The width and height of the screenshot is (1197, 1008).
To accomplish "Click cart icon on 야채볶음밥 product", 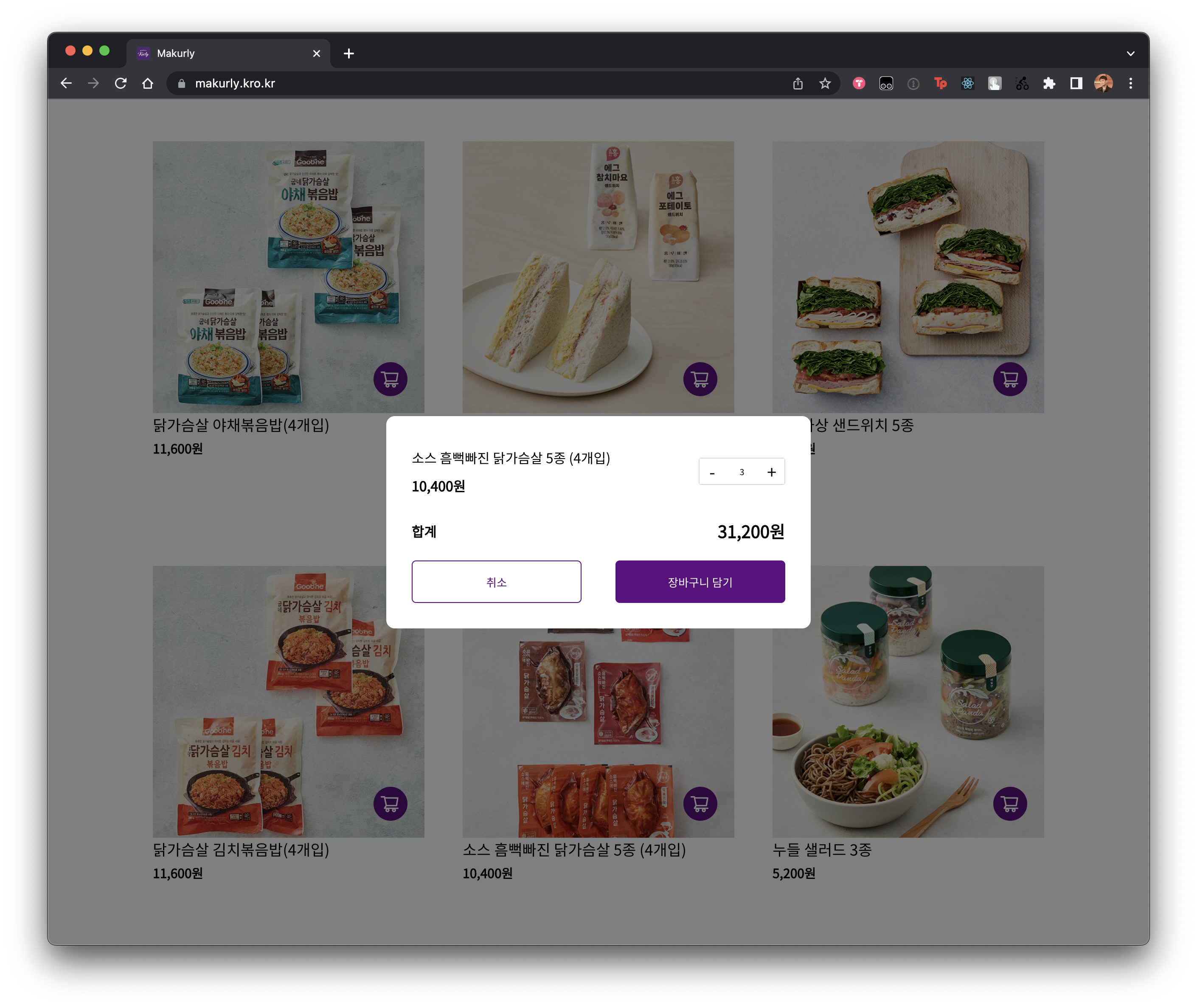I will 390,379.
